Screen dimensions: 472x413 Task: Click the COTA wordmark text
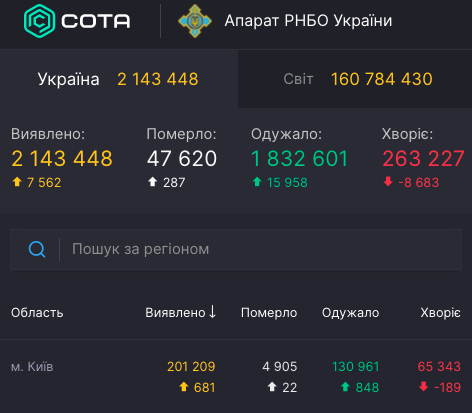coord(96,21)
